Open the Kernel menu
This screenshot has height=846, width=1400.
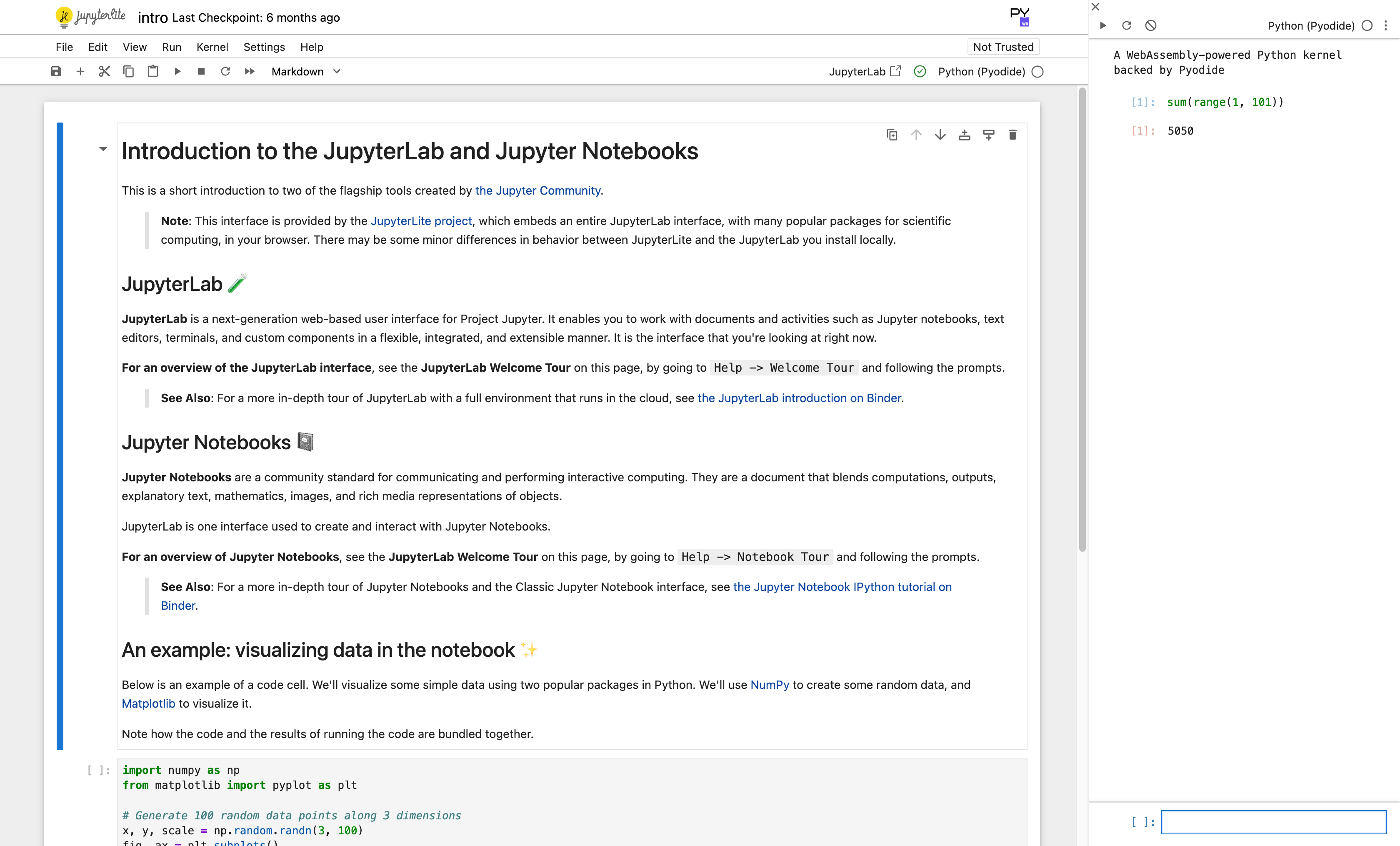[212, 47]
